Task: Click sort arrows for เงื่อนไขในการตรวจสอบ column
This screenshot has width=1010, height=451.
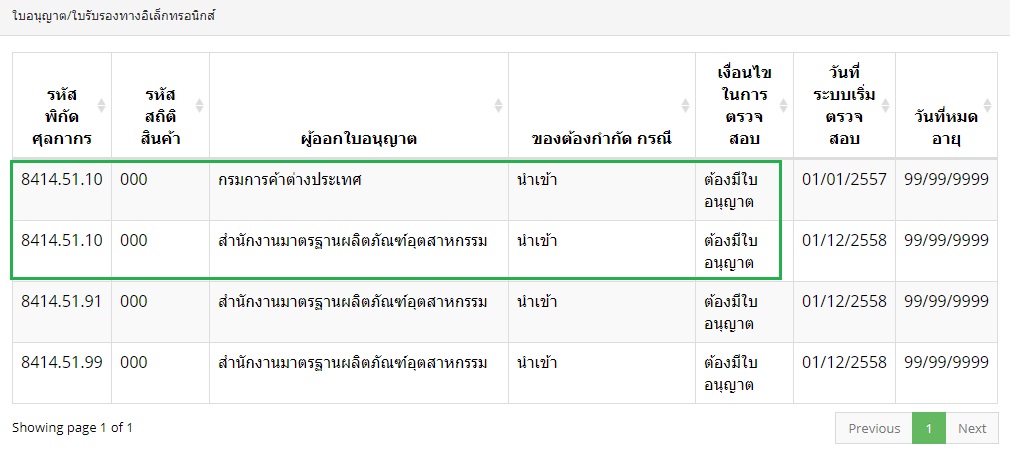Action: (783, 105)
